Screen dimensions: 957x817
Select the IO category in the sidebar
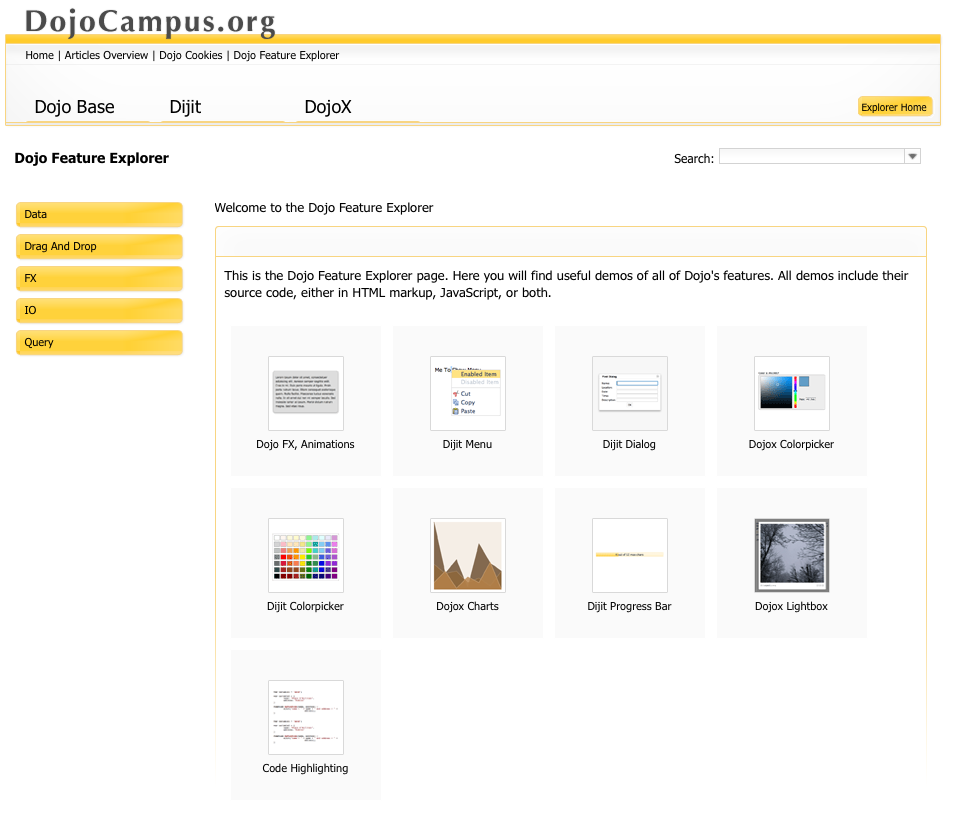tap(99, 310)
